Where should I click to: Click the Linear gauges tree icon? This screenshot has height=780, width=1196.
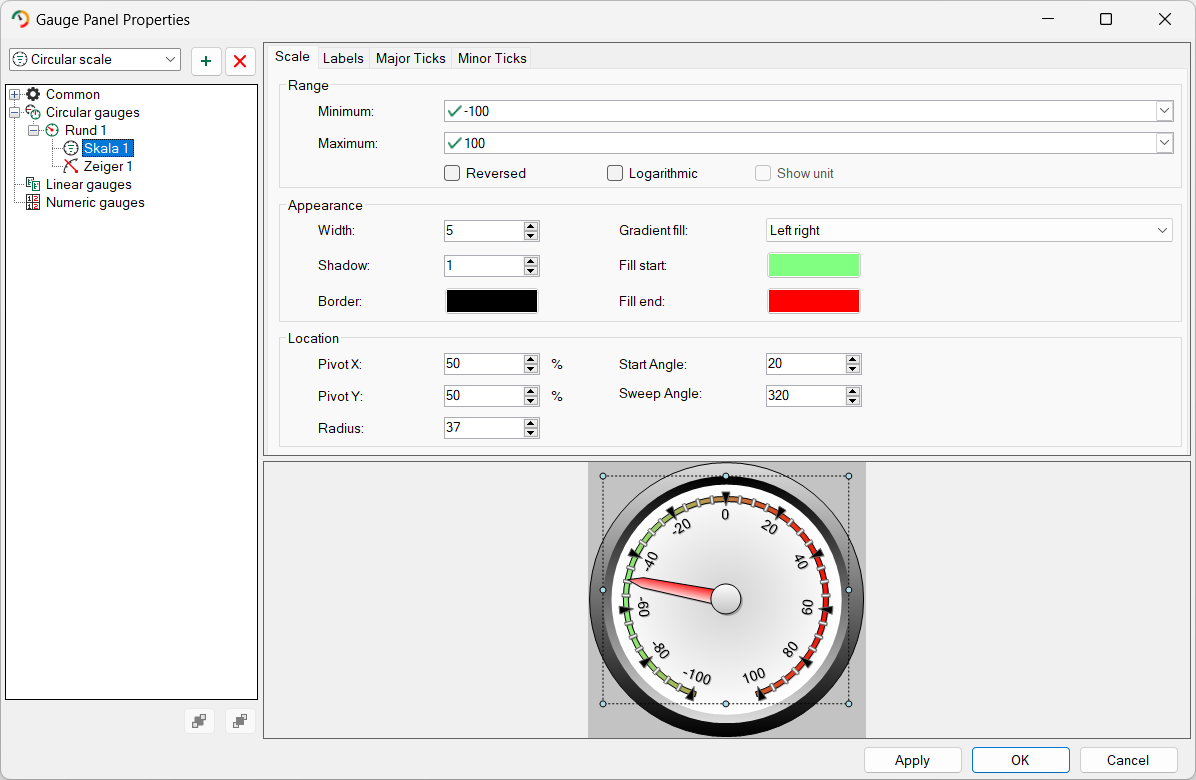coord(33,184)
